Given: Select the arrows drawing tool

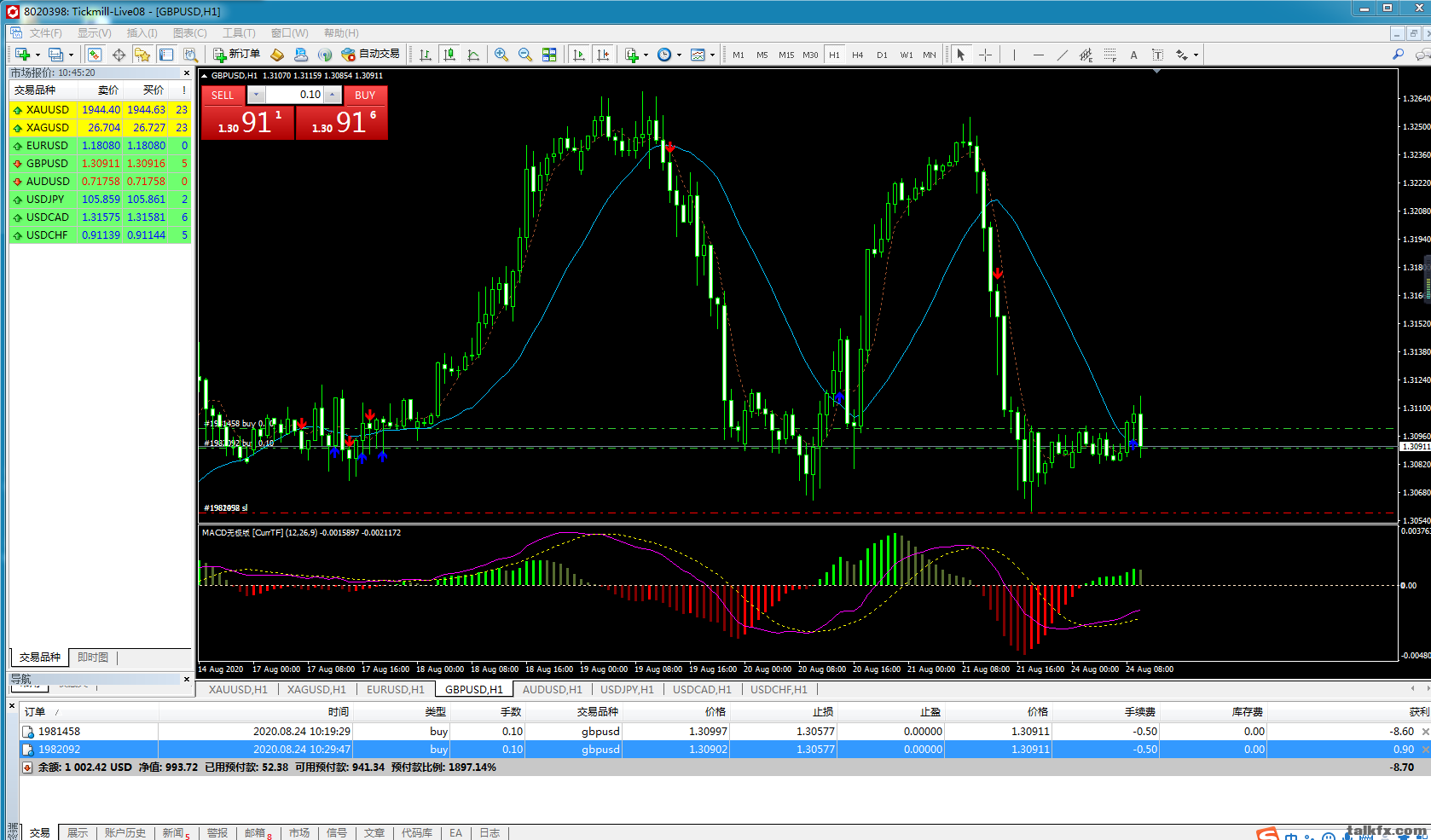Looking at the screenshot, I should [x=1182, y=55].
